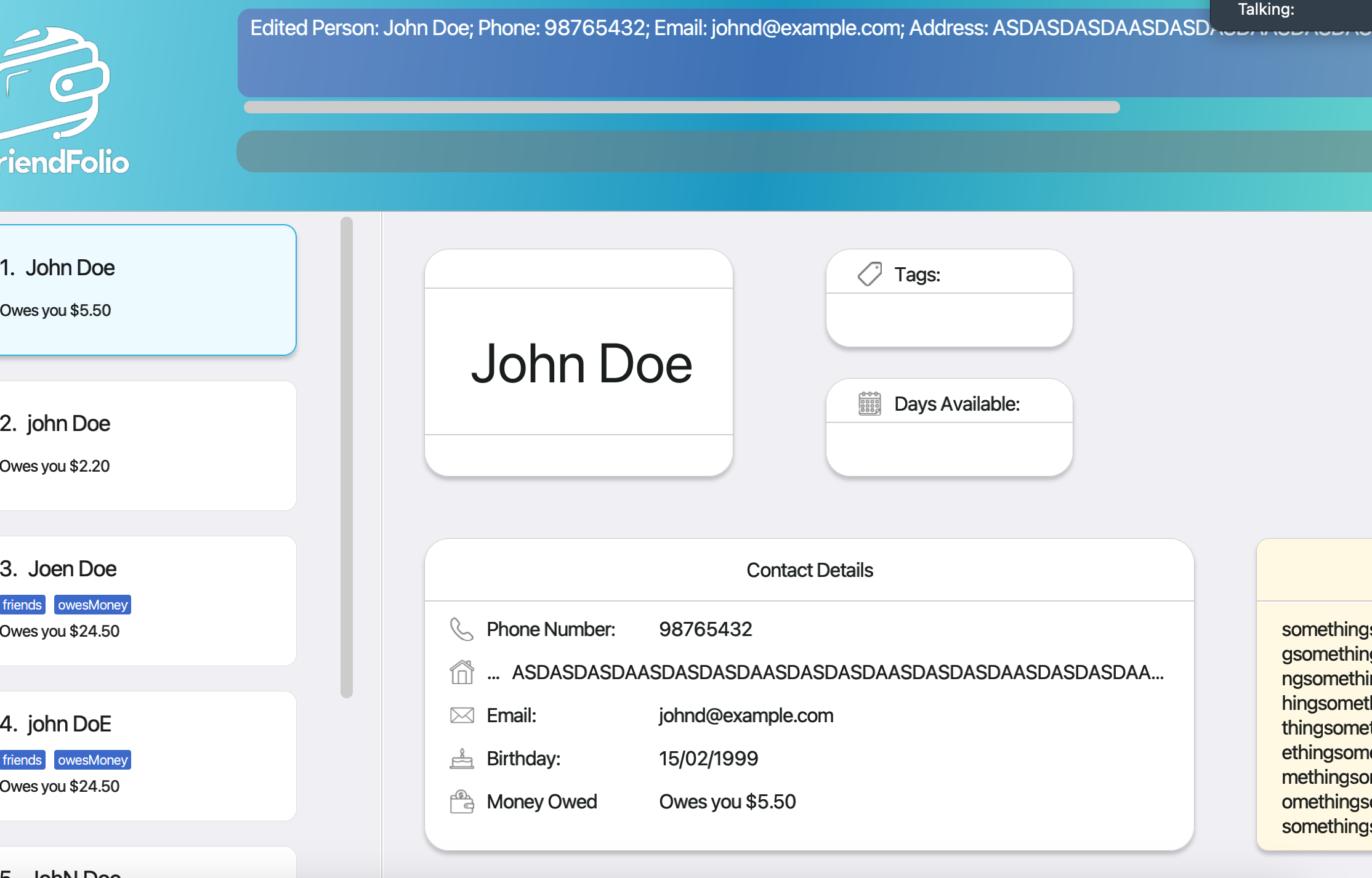This screenshot has height=878, width=1372.
Task: Click the contact list vertical scrollbar
Action: tap(347, 457)
